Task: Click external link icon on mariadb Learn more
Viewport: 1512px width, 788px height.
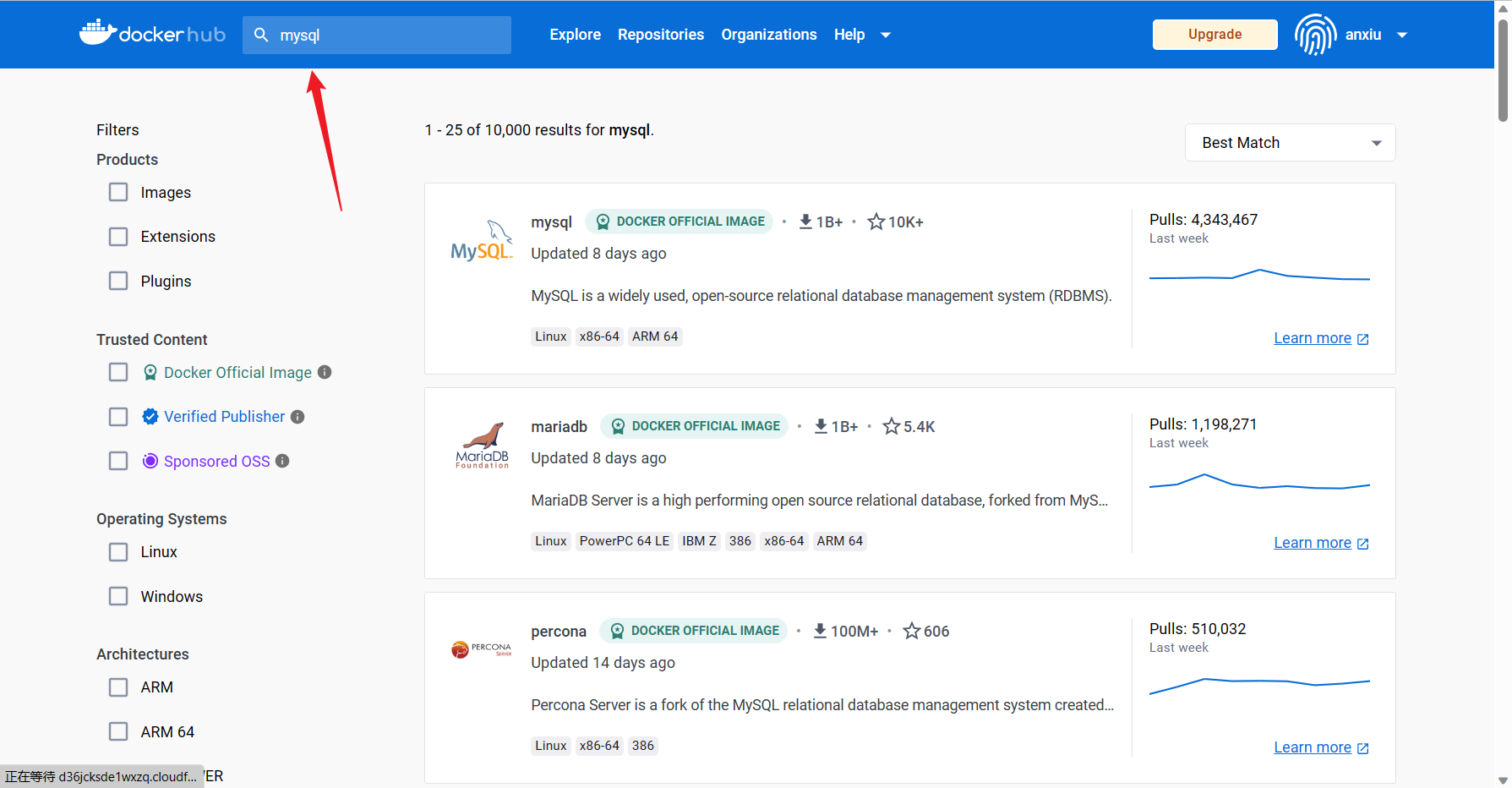Action: tap(1363, 544)
